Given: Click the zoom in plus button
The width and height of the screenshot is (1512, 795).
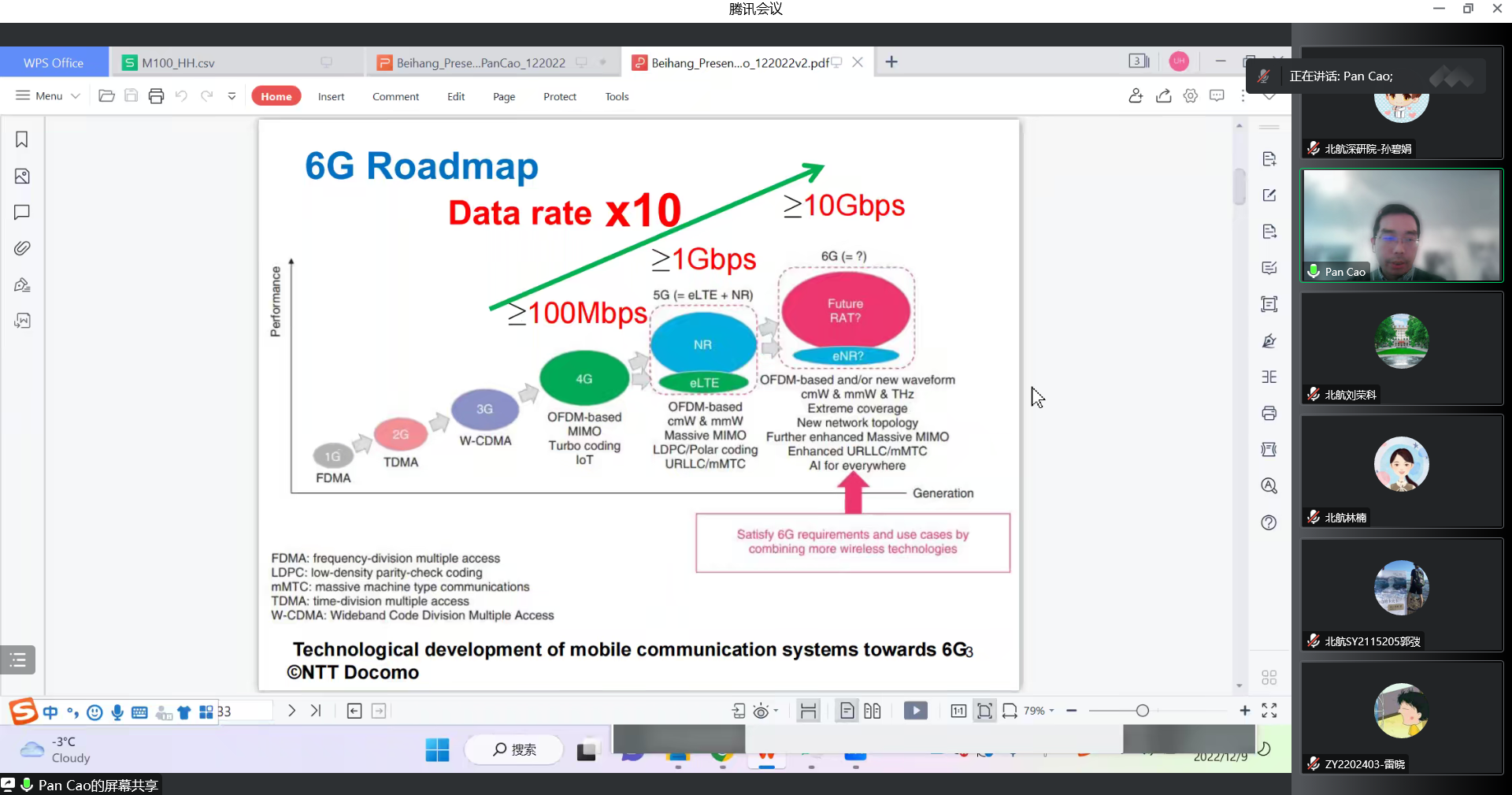Looking at the screenshot, I should pos(1245,711).
